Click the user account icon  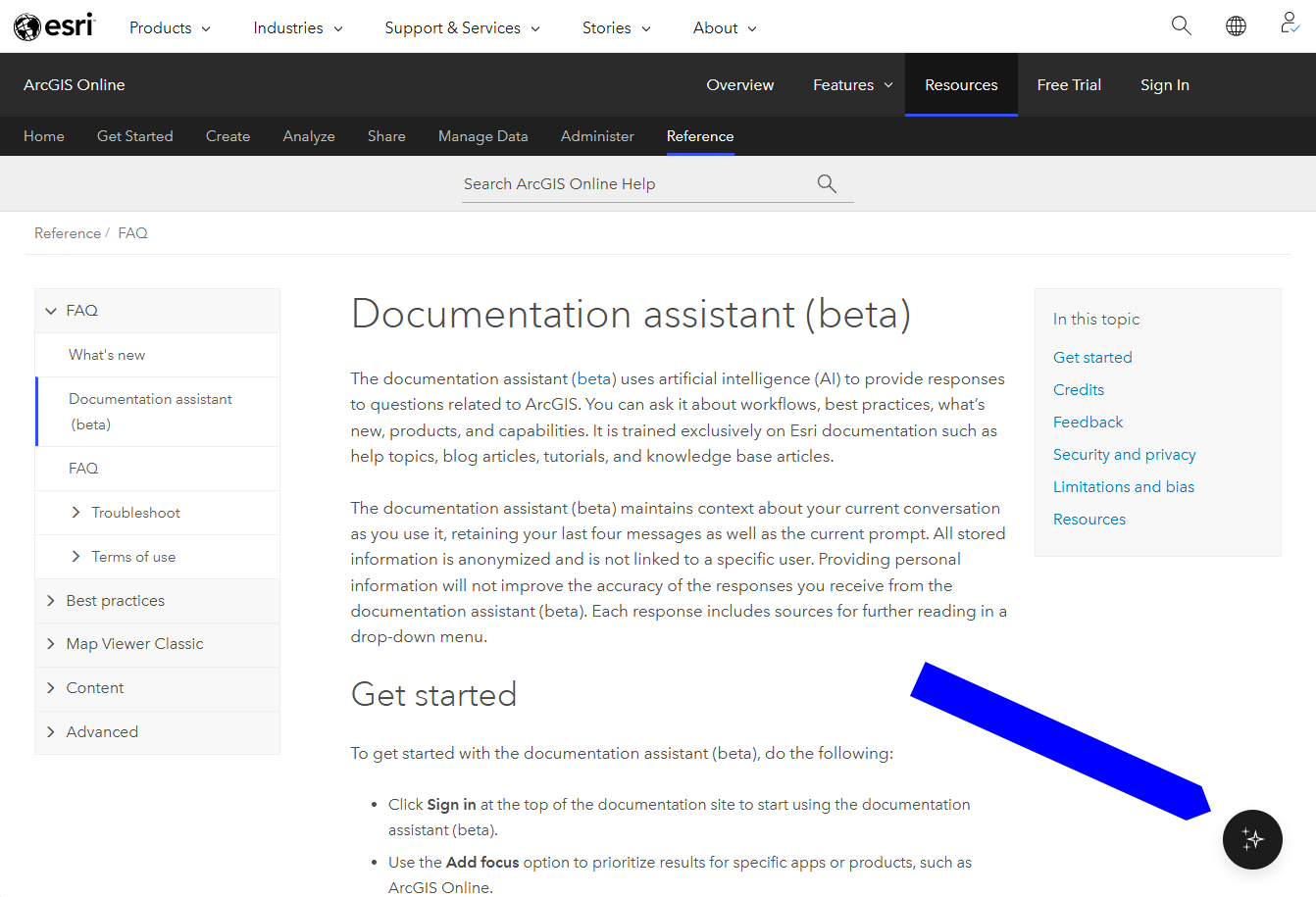(x=1289, y=25)
